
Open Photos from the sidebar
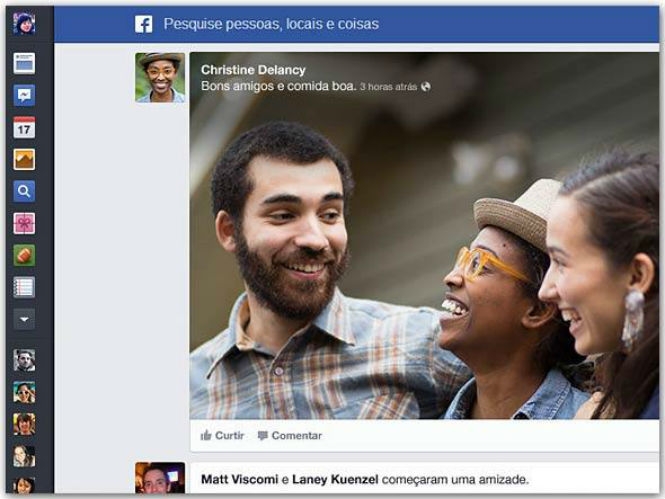[x=24, y=159]
